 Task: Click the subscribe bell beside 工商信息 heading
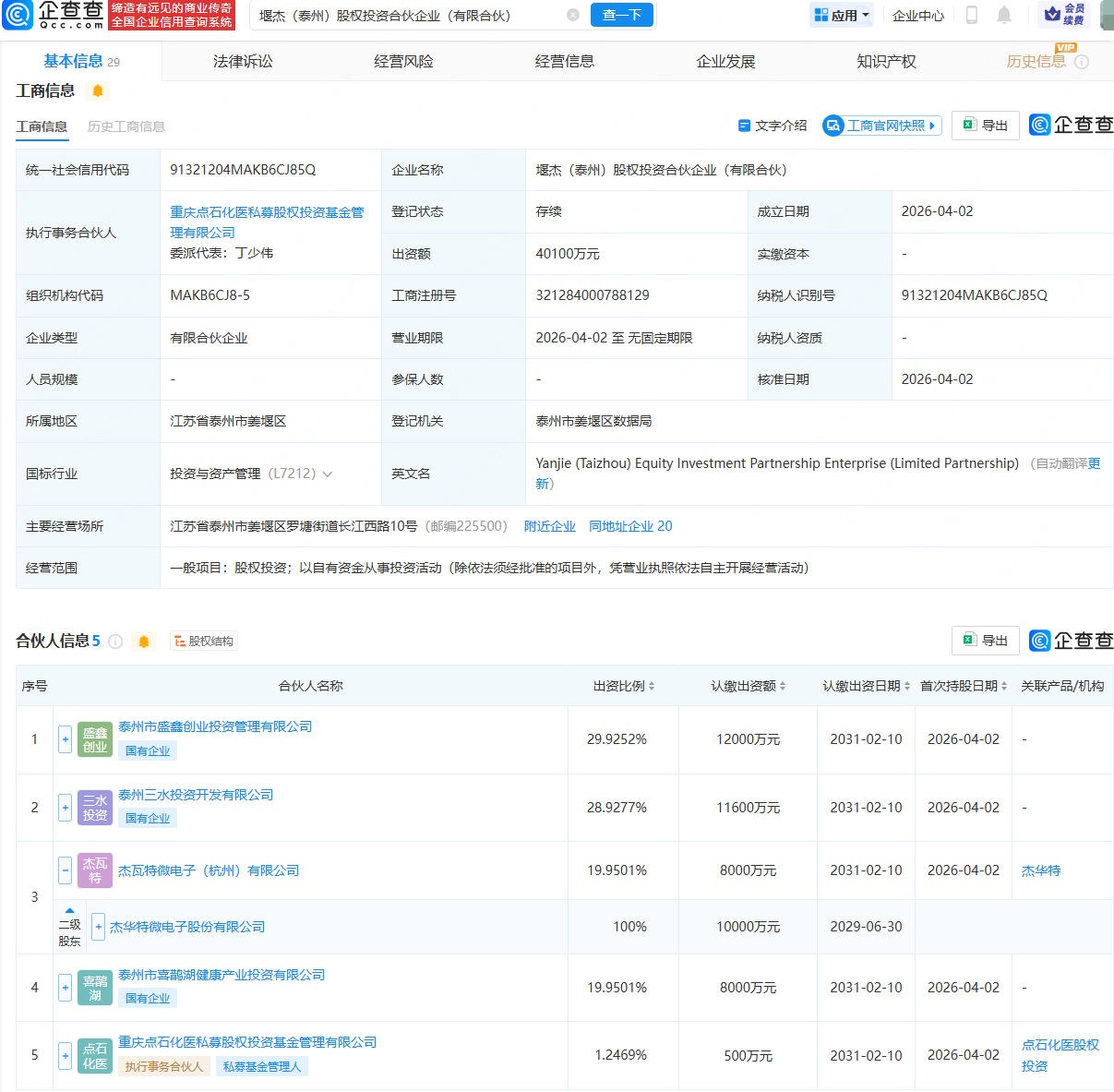[96, 90]
